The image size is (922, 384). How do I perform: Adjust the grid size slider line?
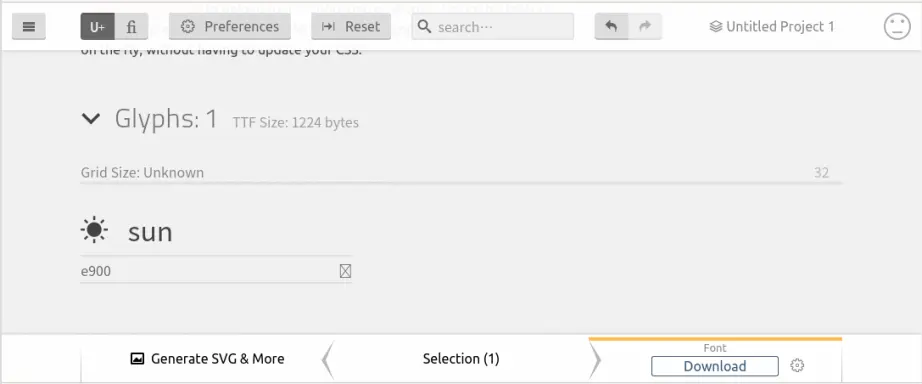(461, 183)
